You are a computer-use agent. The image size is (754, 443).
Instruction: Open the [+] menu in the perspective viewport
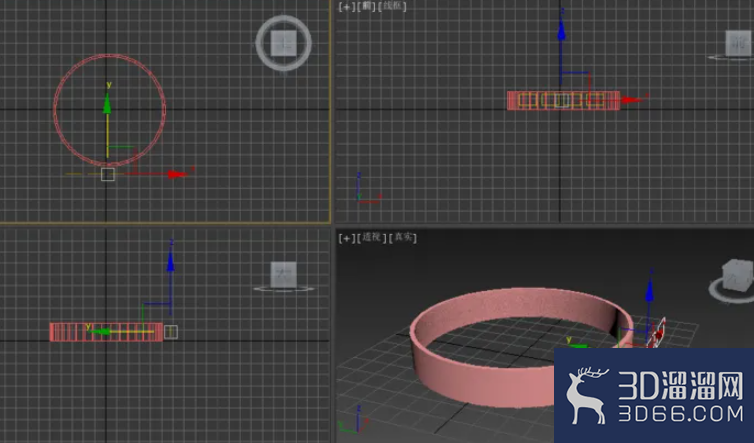click(347, 238)
